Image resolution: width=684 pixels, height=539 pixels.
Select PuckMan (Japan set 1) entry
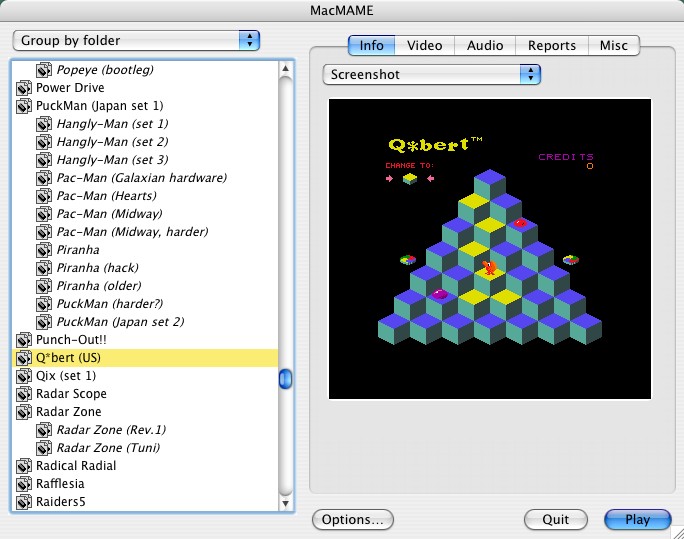pyautogui.click(x=145, y=106)
